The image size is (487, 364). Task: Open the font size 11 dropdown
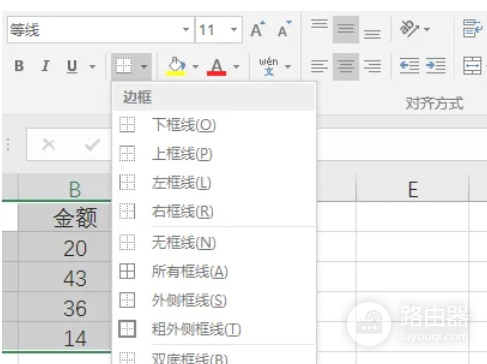(234, 30)
